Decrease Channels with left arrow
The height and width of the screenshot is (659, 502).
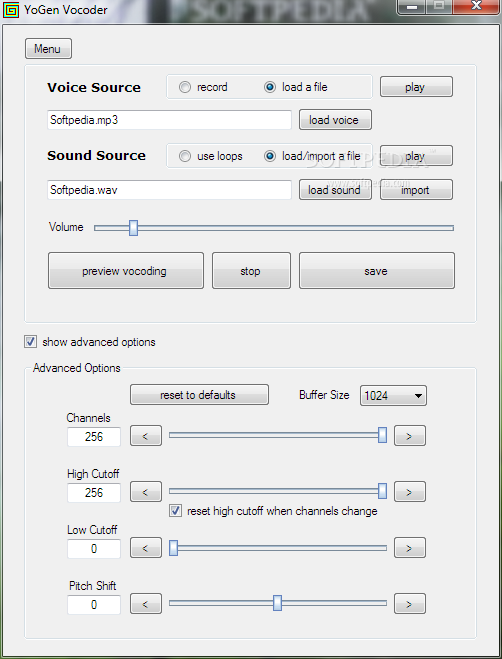(x=146, y=436)
